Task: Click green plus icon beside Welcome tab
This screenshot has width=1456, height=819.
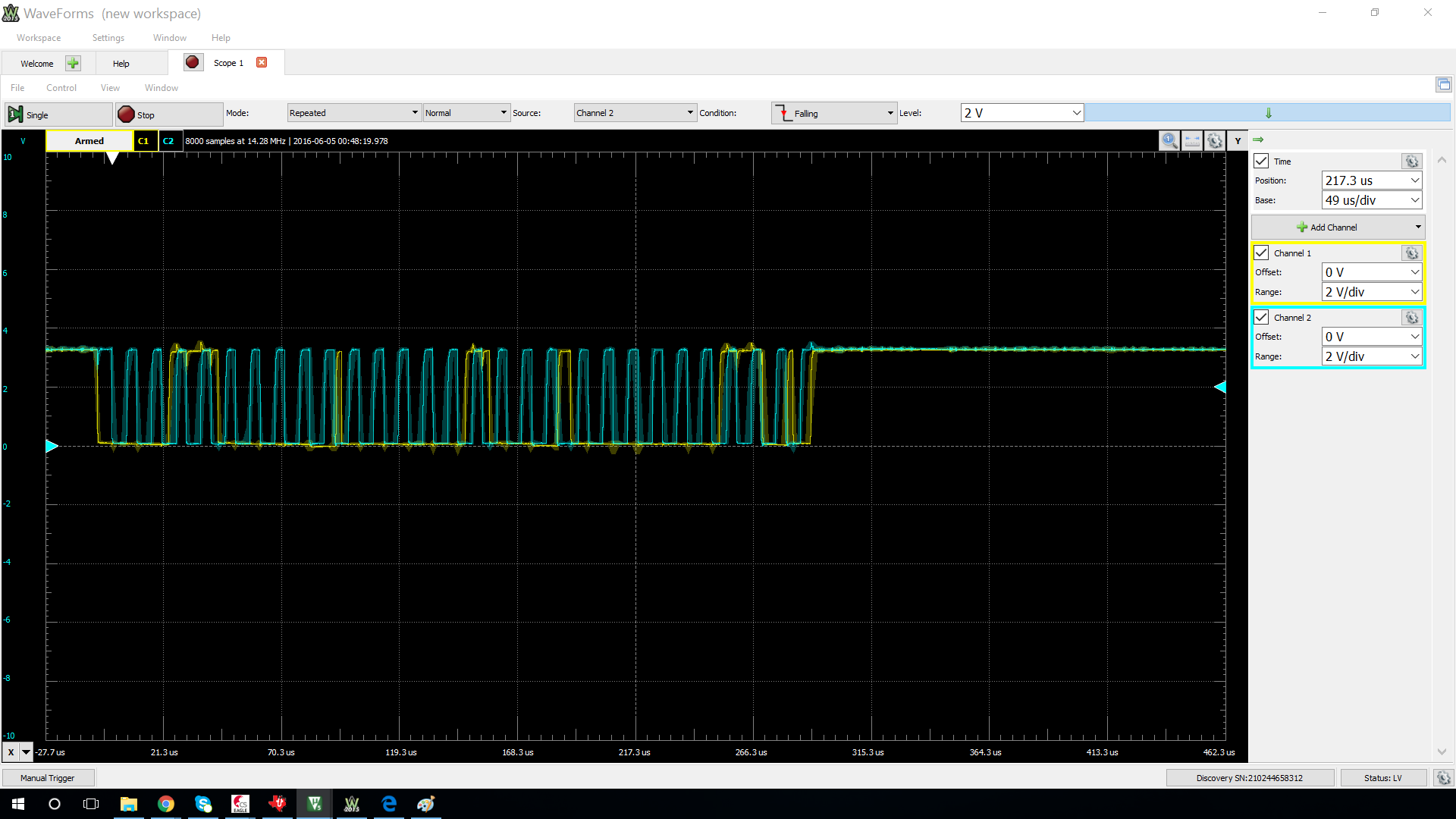Action: (73, 63)
